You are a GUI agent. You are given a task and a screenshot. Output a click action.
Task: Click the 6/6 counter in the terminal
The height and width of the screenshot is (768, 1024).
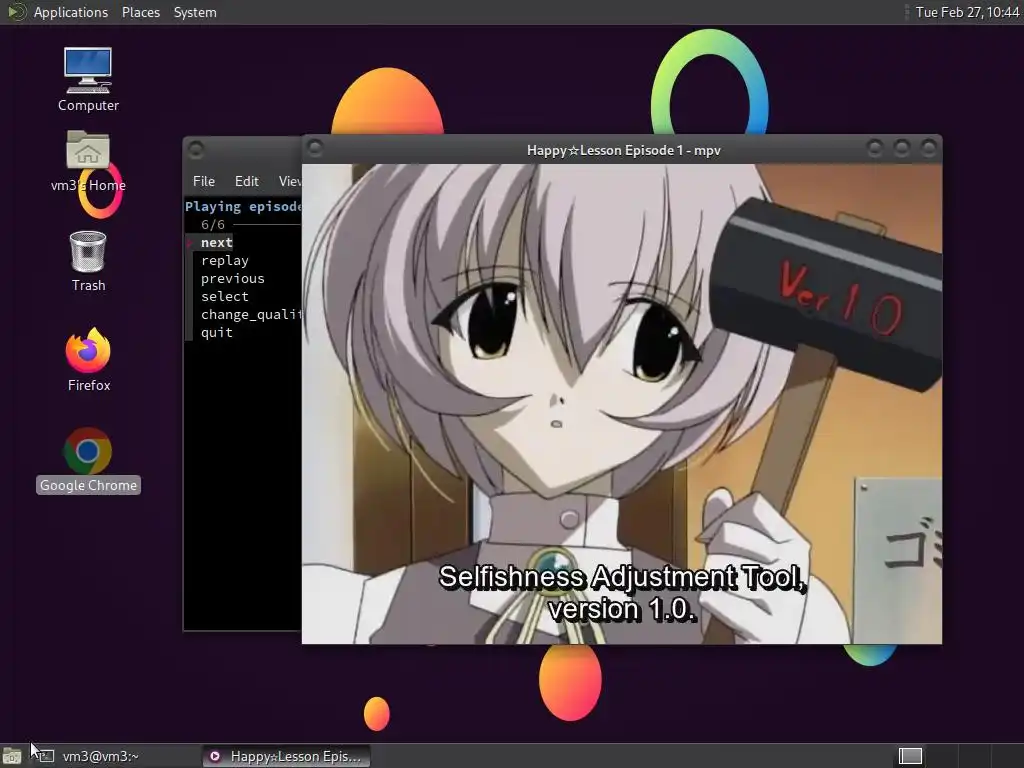pyautogui.click(x=213, y=225)
